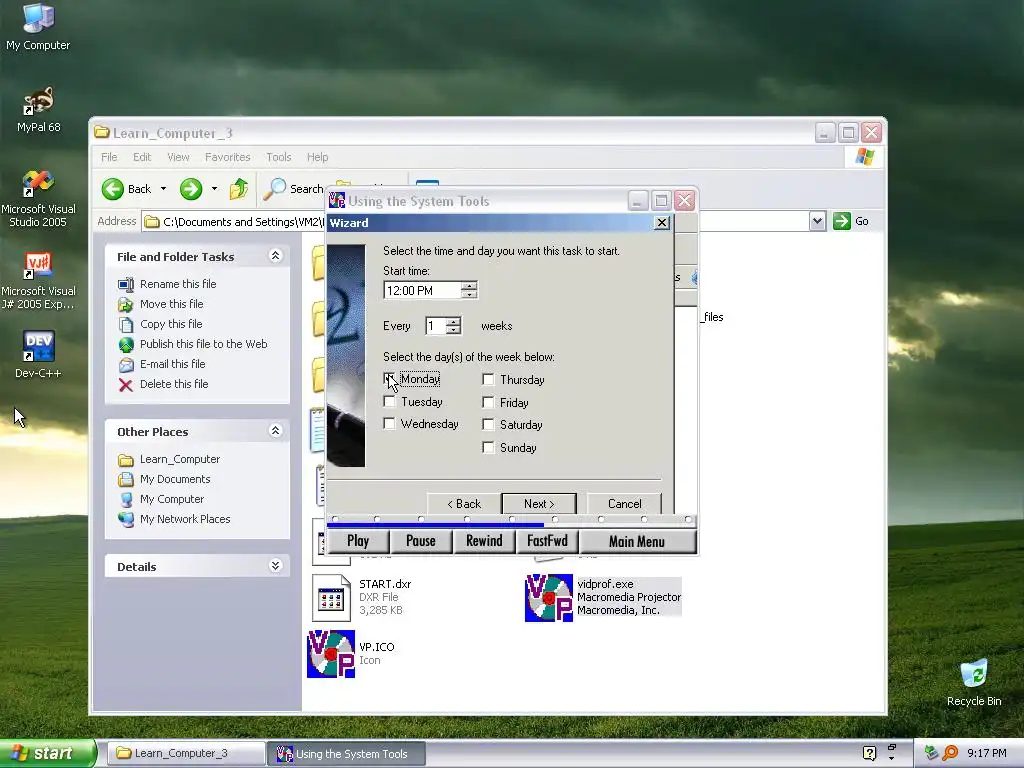
Task: Open the Forward button history dropdown arrow
Action: click(x=214, y=189)
